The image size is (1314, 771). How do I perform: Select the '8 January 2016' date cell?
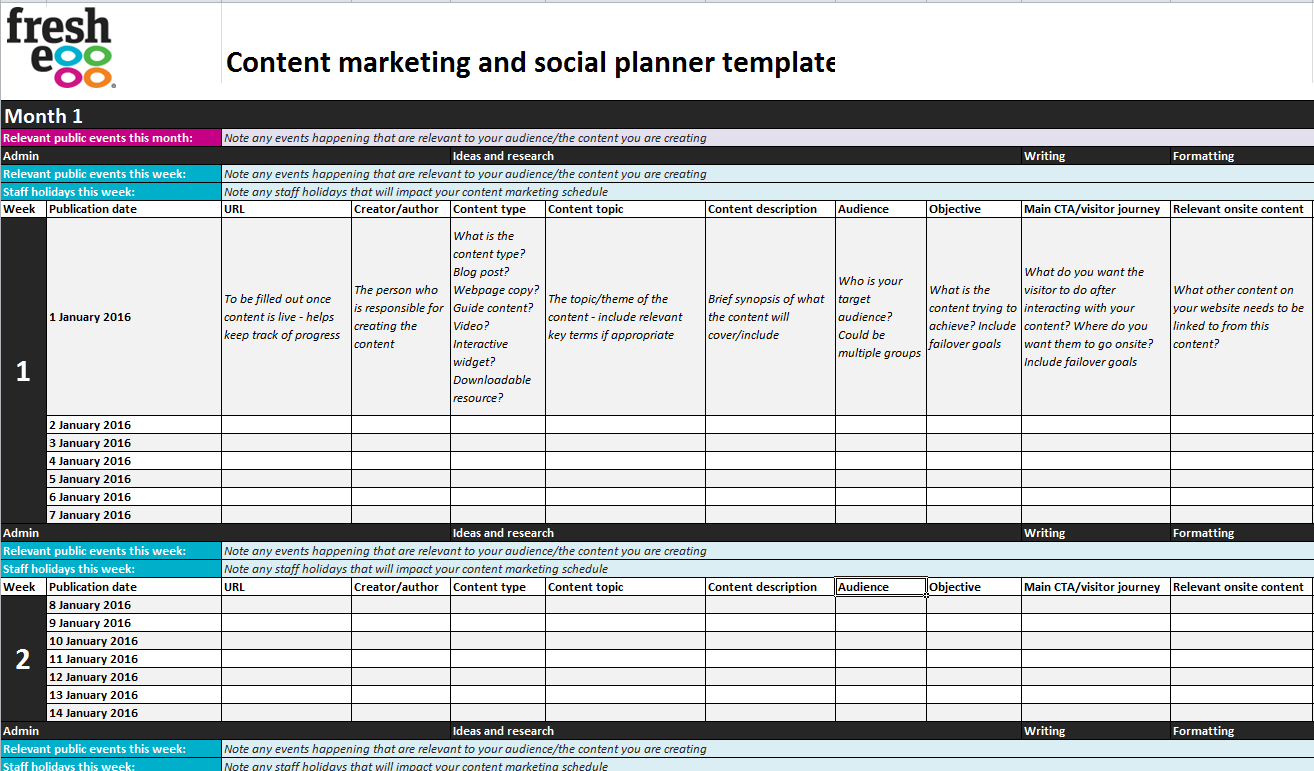click(x=134, y=605)
